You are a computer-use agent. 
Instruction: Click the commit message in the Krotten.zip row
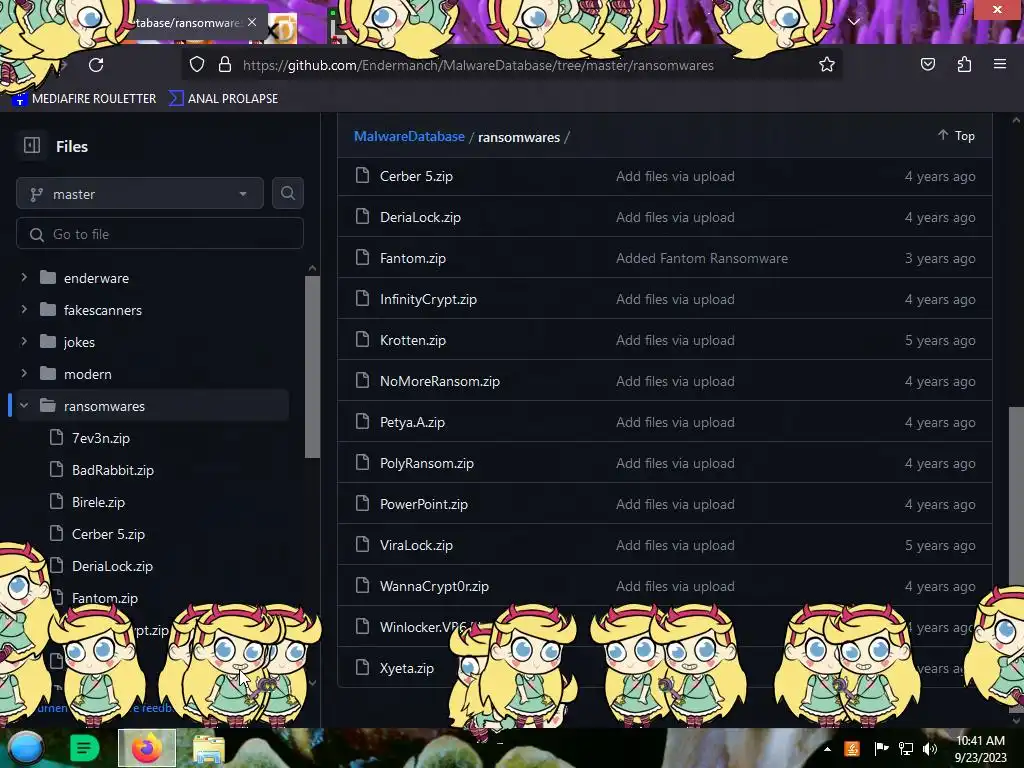(675, 340)
